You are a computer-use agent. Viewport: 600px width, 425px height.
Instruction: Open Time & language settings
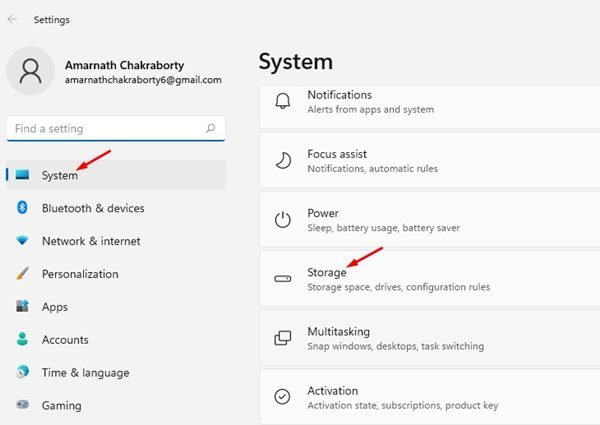[85, 373]
